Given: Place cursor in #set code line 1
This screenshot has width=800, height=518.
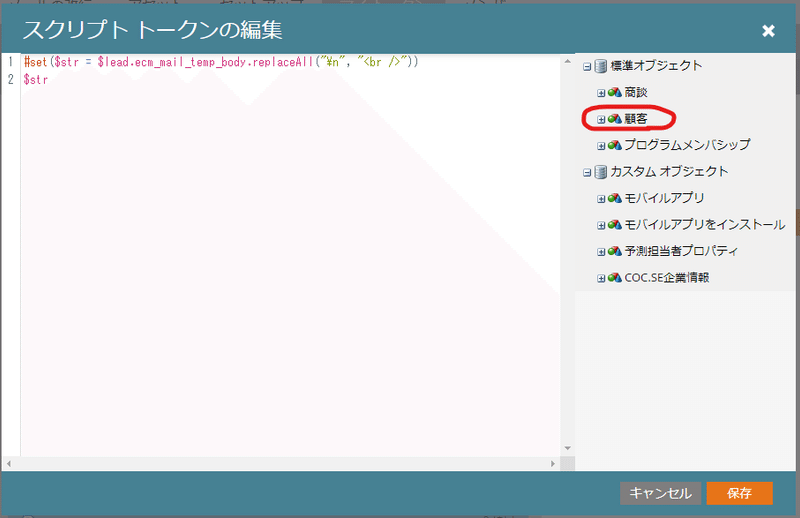Looking at the screenshot, I should [221, 62].
